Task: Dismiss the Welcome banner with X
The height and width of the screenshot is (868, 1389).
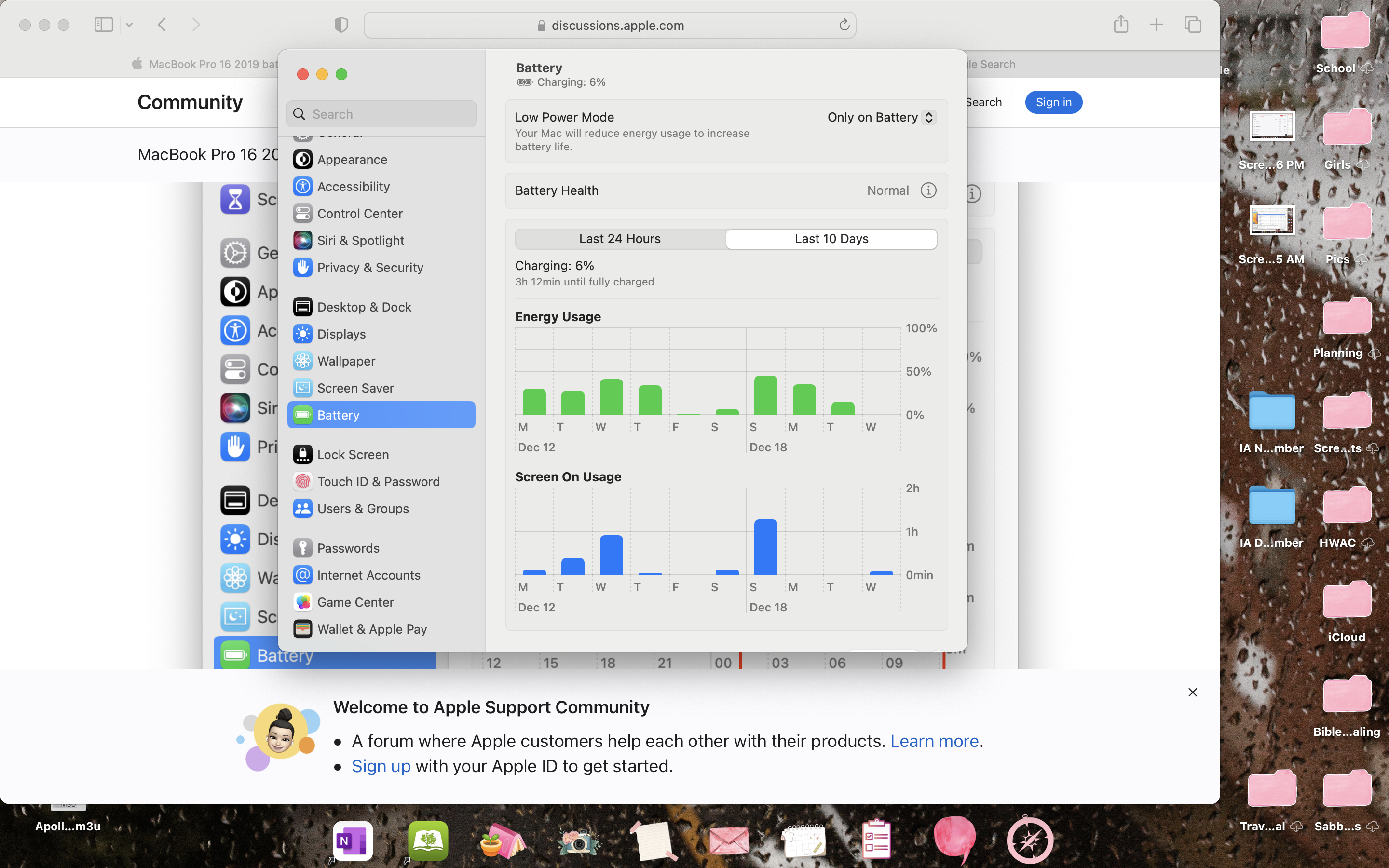Action: tap(1192, 692)
